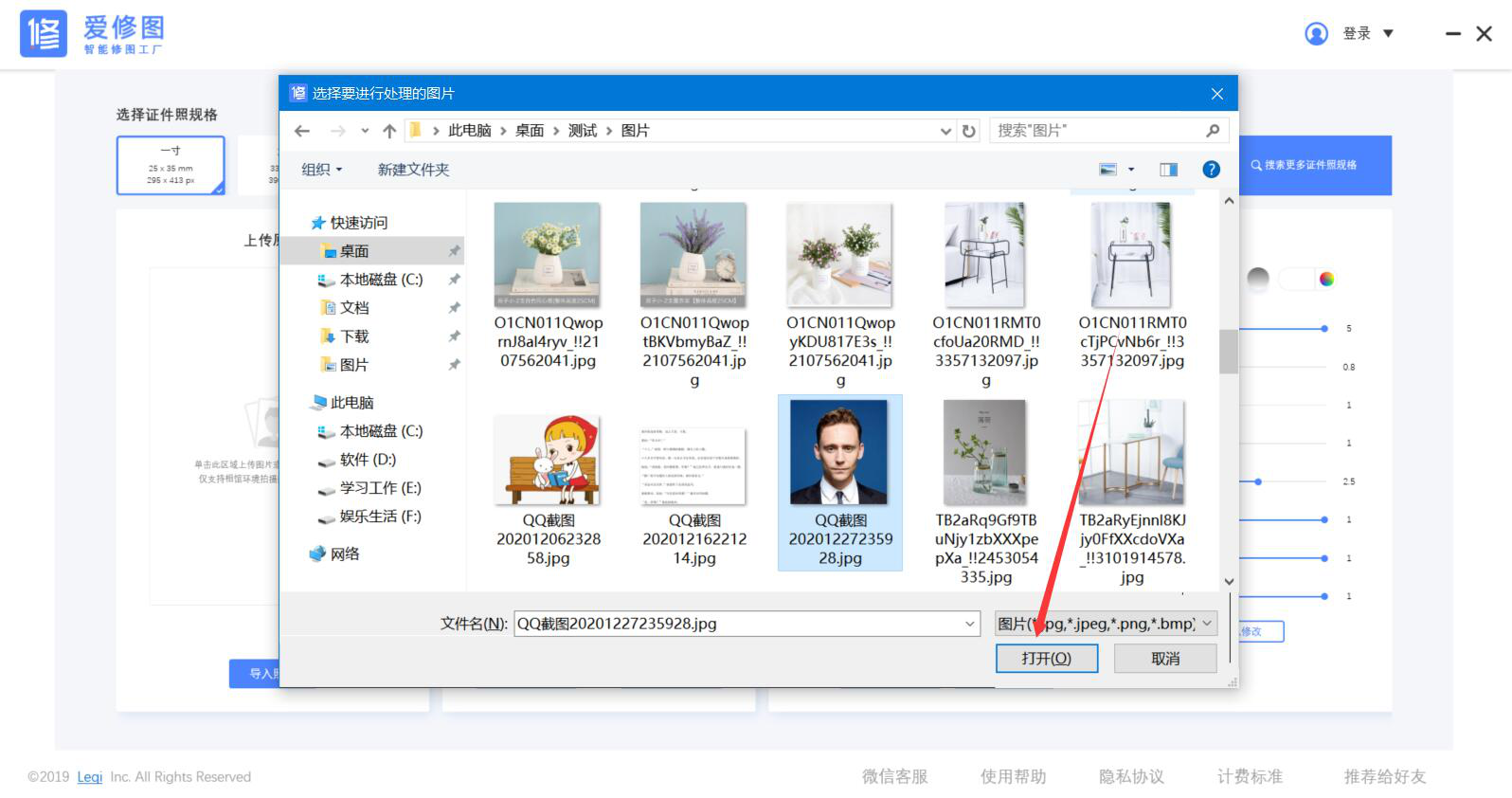Select the TB2aRq9Gf9TB glass vase thumbnail
The image size is (1512, 798).
pos(985,452)
